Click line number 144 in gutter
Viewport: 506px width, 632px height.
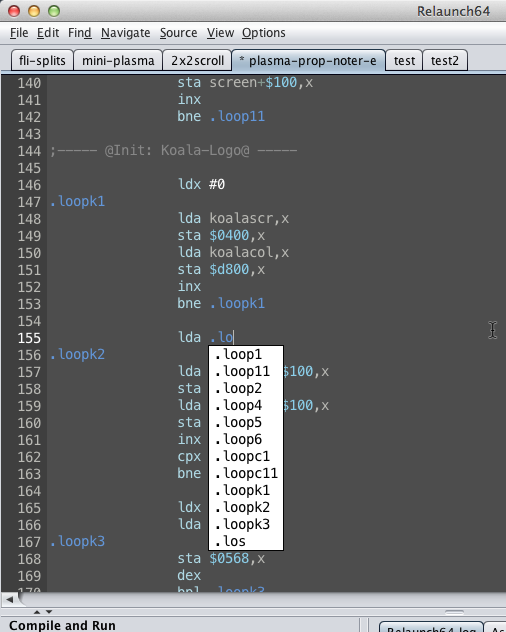[x=29, y=151]
